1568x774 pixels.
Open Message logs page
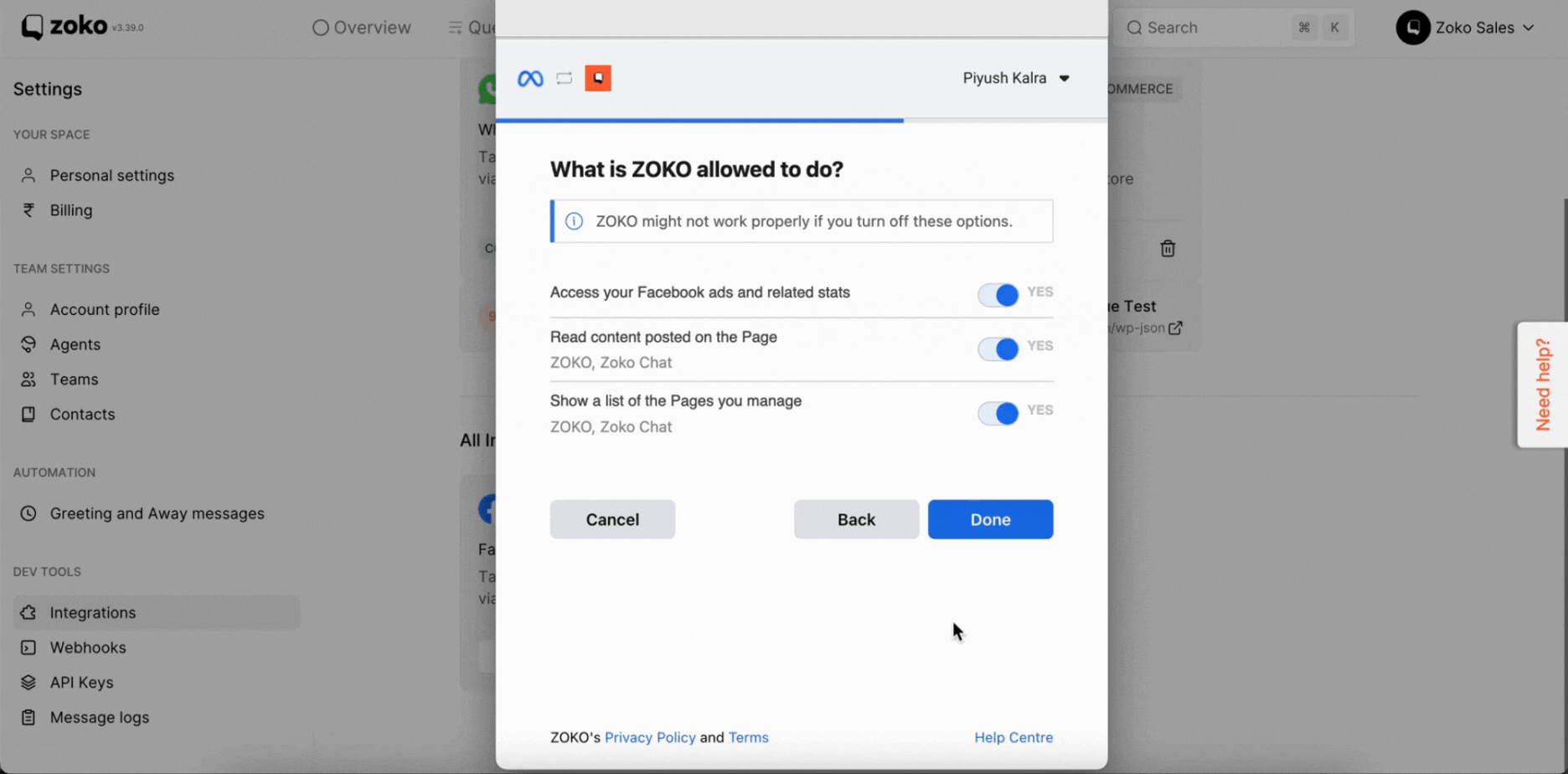pos(99,718)
